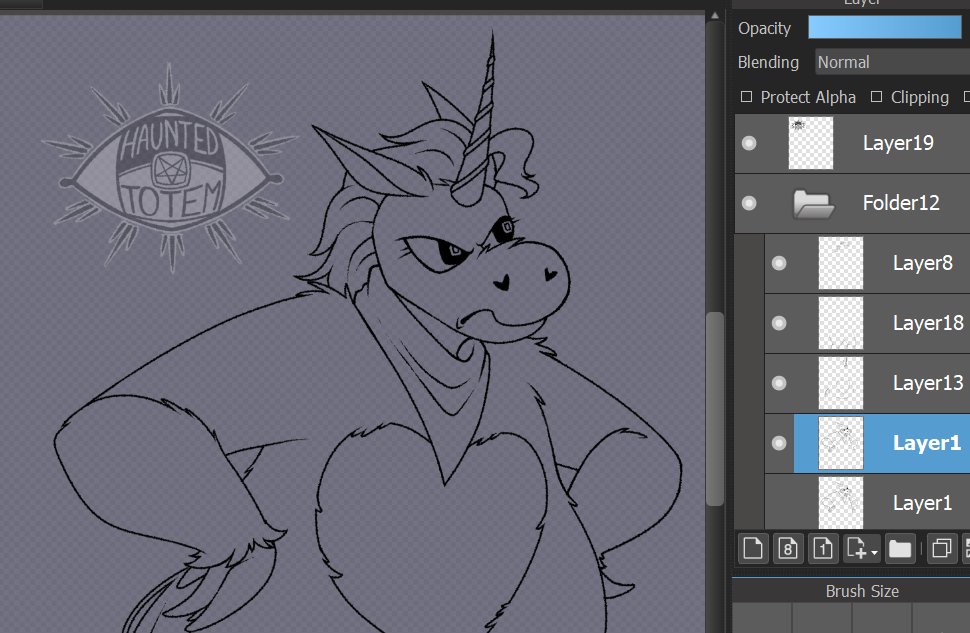
Task: Click the Layer18 thumbnail
Action: (841, 323)
